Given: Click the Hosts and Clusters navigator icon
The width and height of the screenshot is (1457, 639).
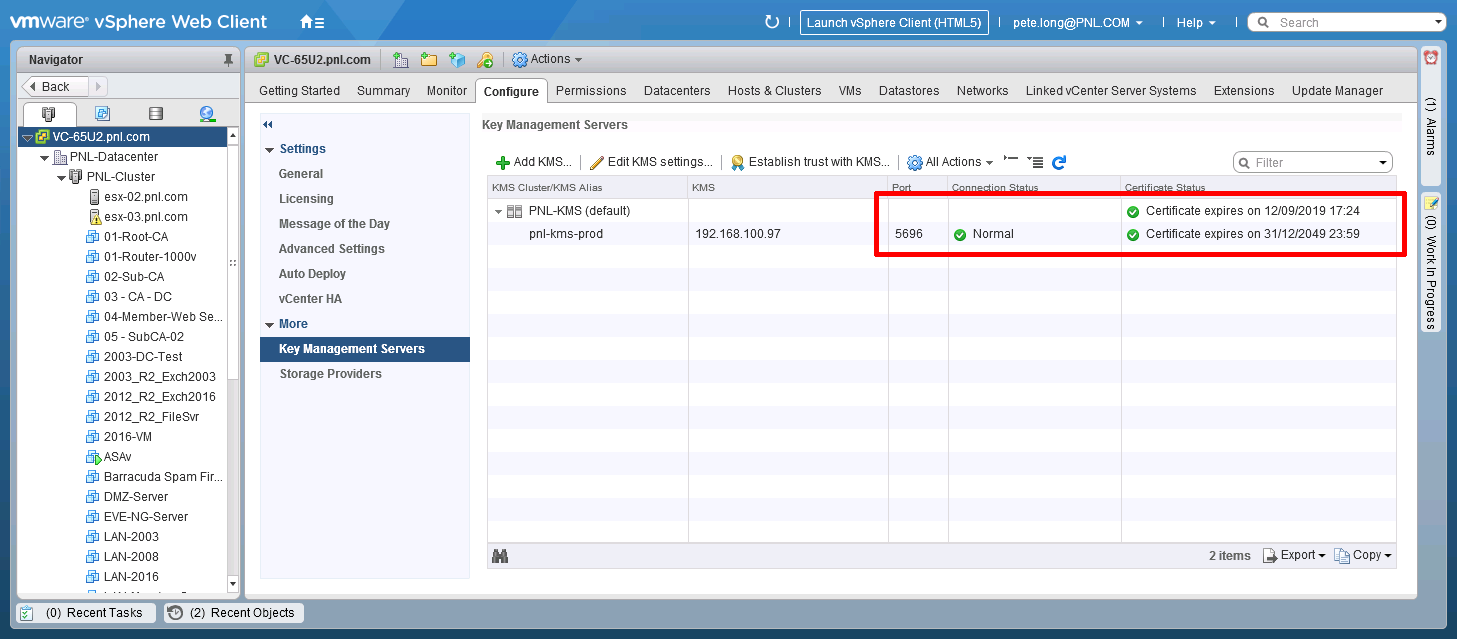Looking at the screenshot, I should pos(49,114).
